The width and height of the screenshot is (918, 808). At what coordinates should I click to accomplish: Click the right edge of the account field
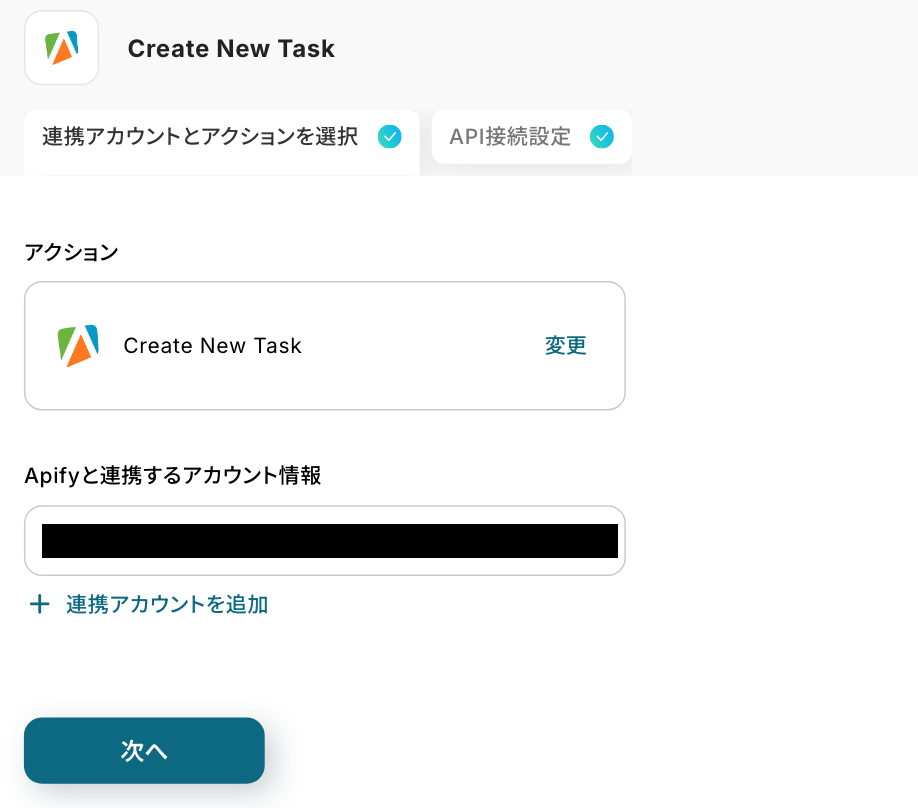point(621,541)
